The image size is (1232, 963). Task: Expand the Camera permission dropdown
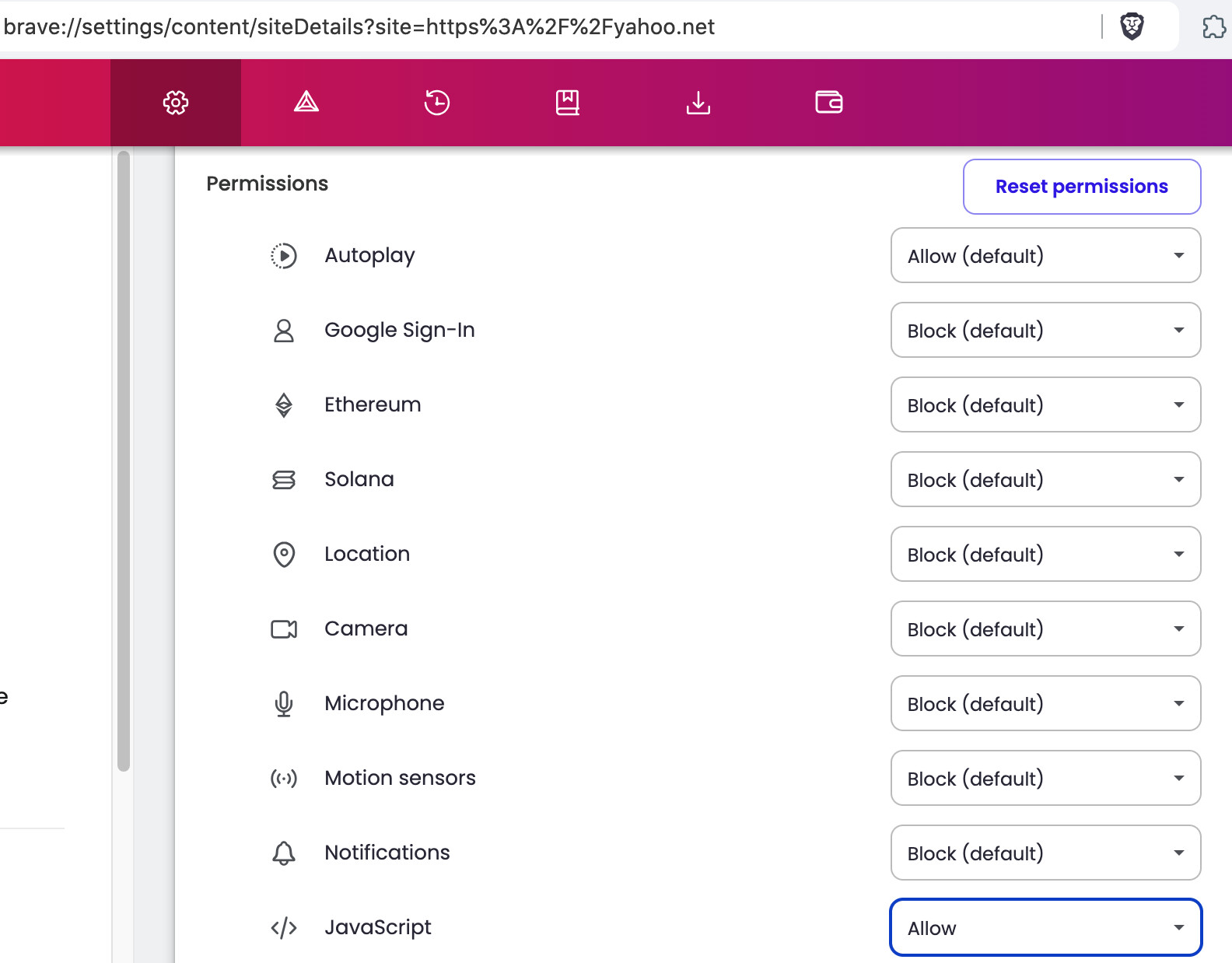click(x=1045, y=629)
